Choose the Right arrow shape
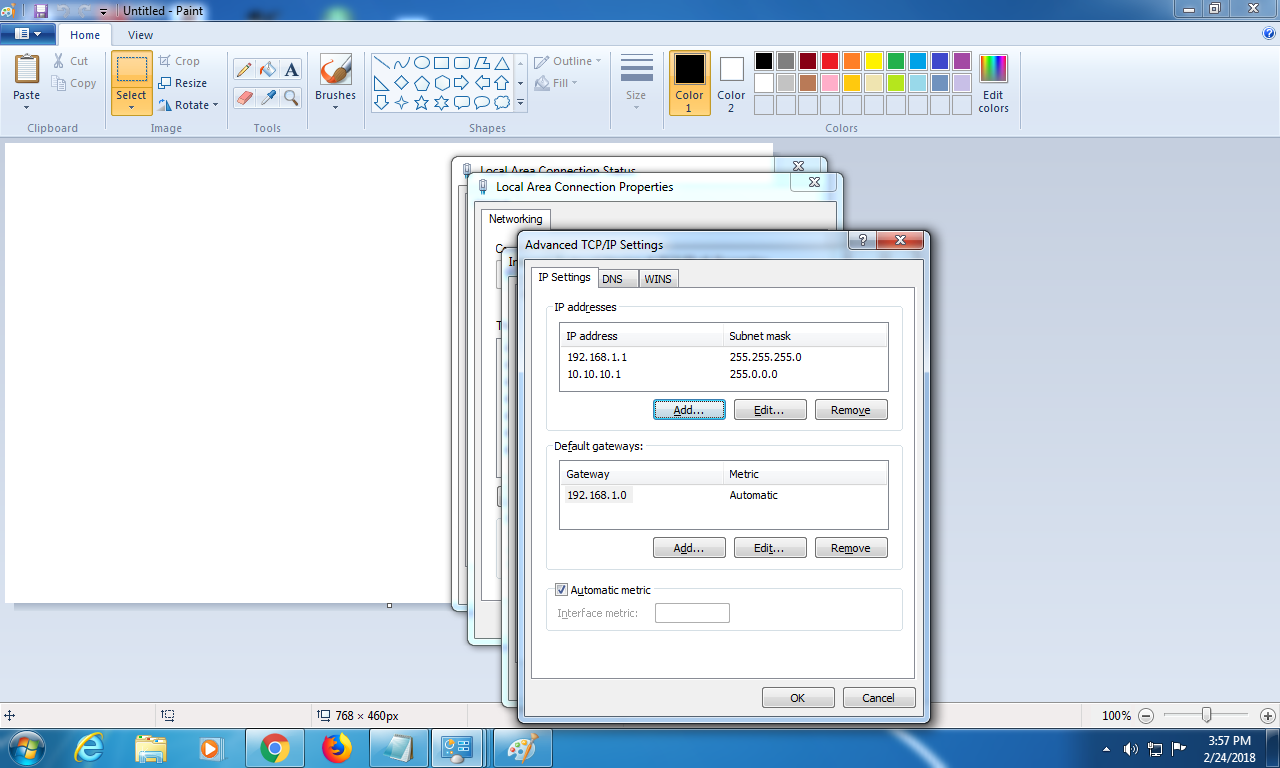The height and width of the screenshot is (768, 1280). pyautogui.click(x=461, y=82)
